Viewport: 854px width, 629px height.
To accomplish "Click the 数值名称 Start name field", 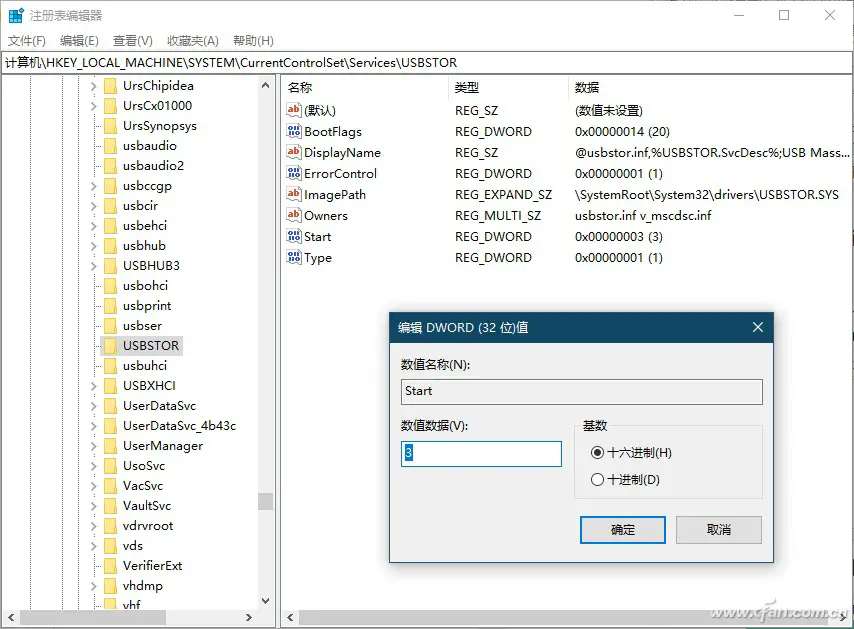I will point(582,392).
